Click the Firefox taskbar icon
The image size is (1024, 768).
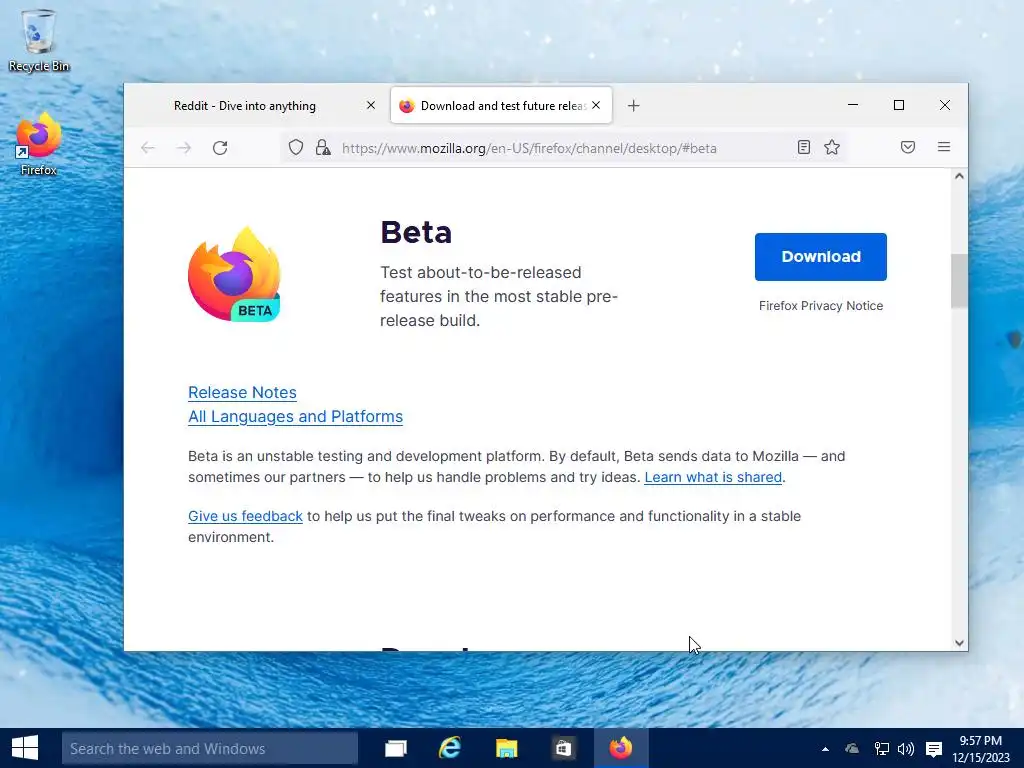(x=621, y=748)
